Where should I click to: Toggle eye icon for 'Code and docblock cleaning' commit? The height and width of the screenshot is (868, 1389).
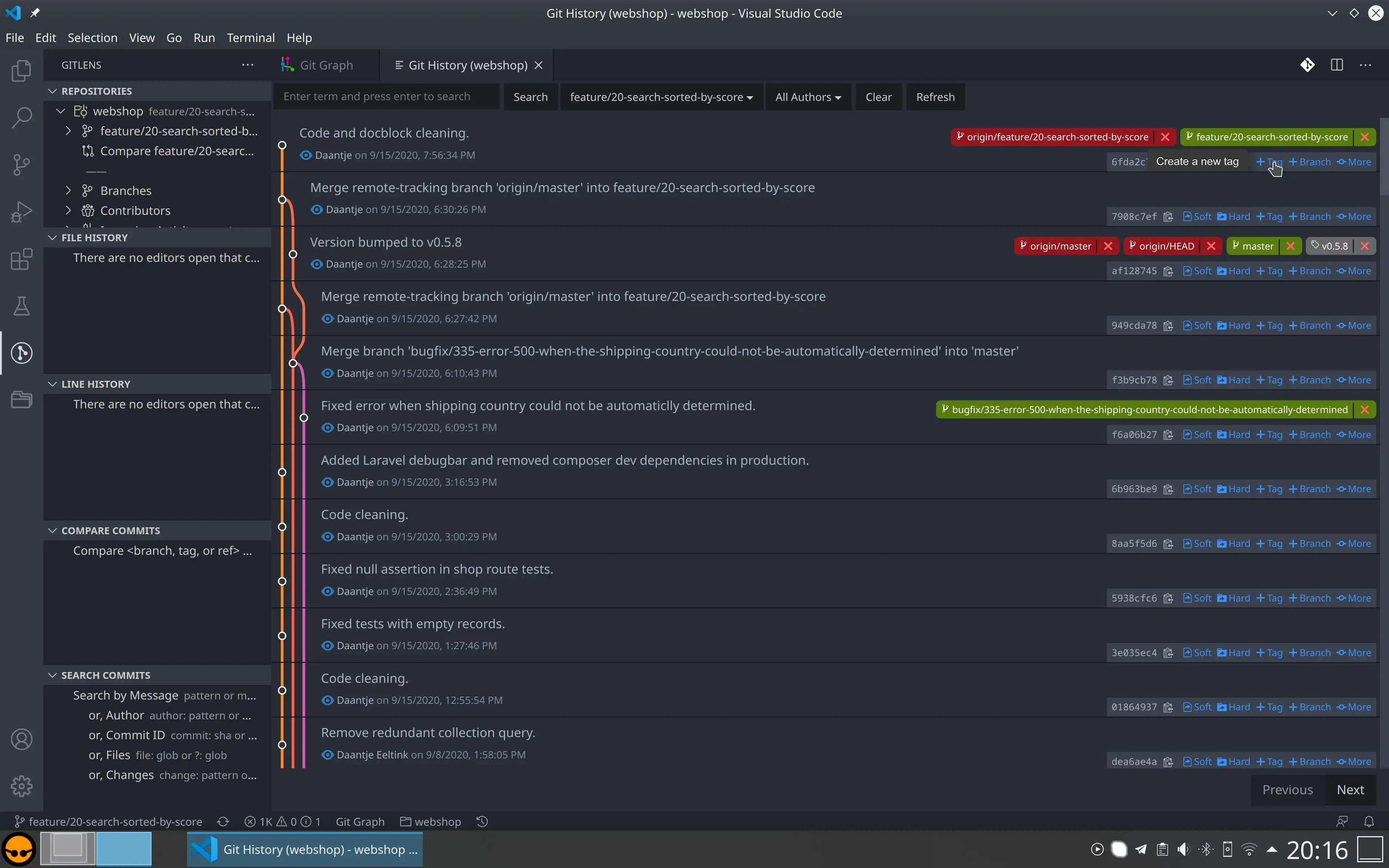pos(306,156)
